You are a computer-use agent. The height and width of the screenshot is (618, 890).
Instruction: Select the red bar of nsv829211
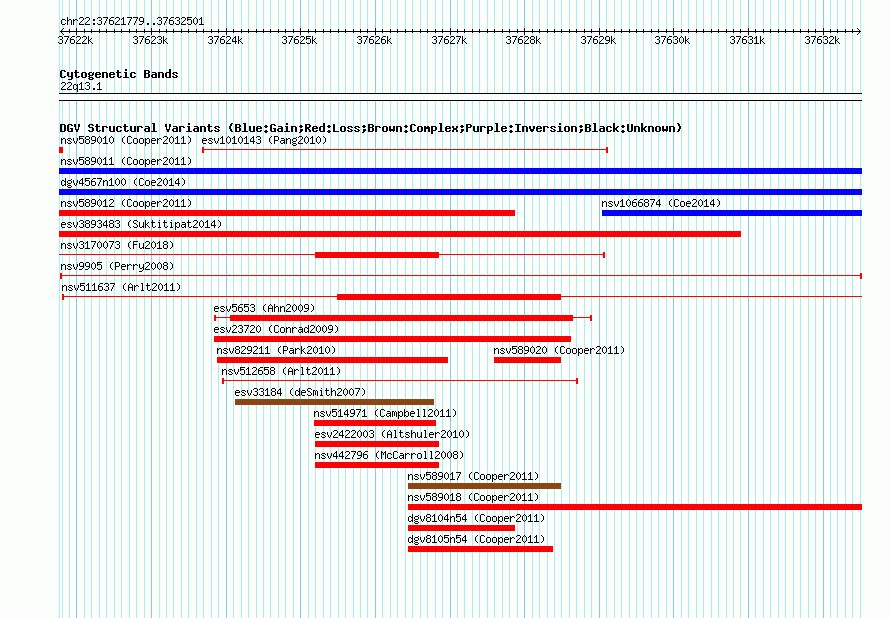[332, 360]
